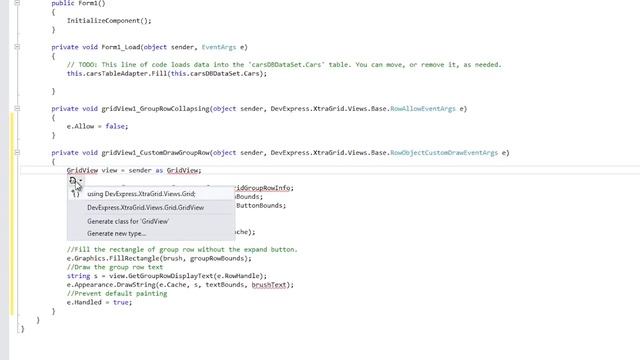Click 'e.Handled = true;' statement
The image size is (640, 360).
(100, 302)
